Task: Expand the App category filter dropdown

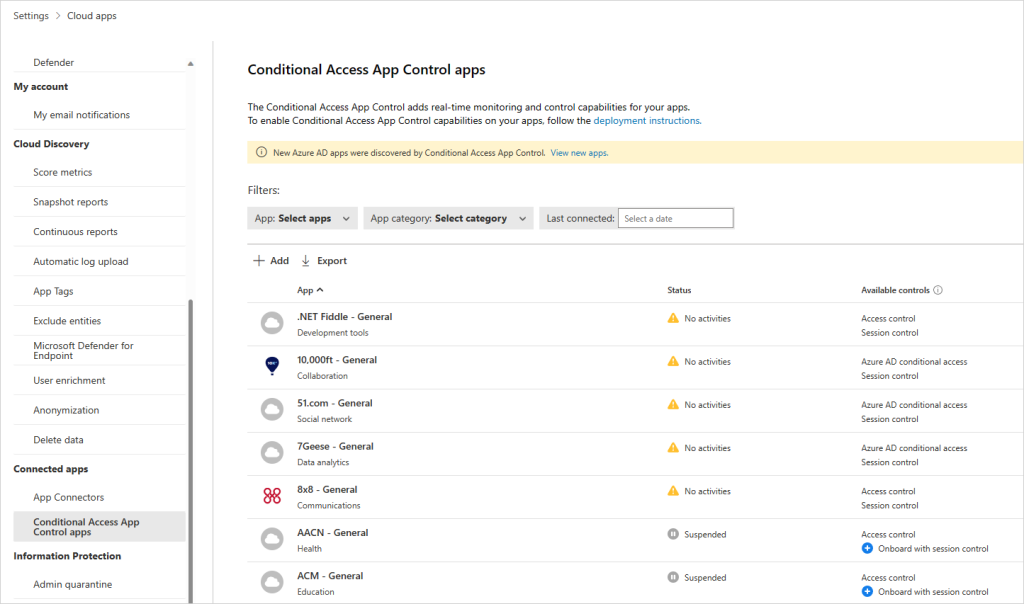Action: point(448,218)
